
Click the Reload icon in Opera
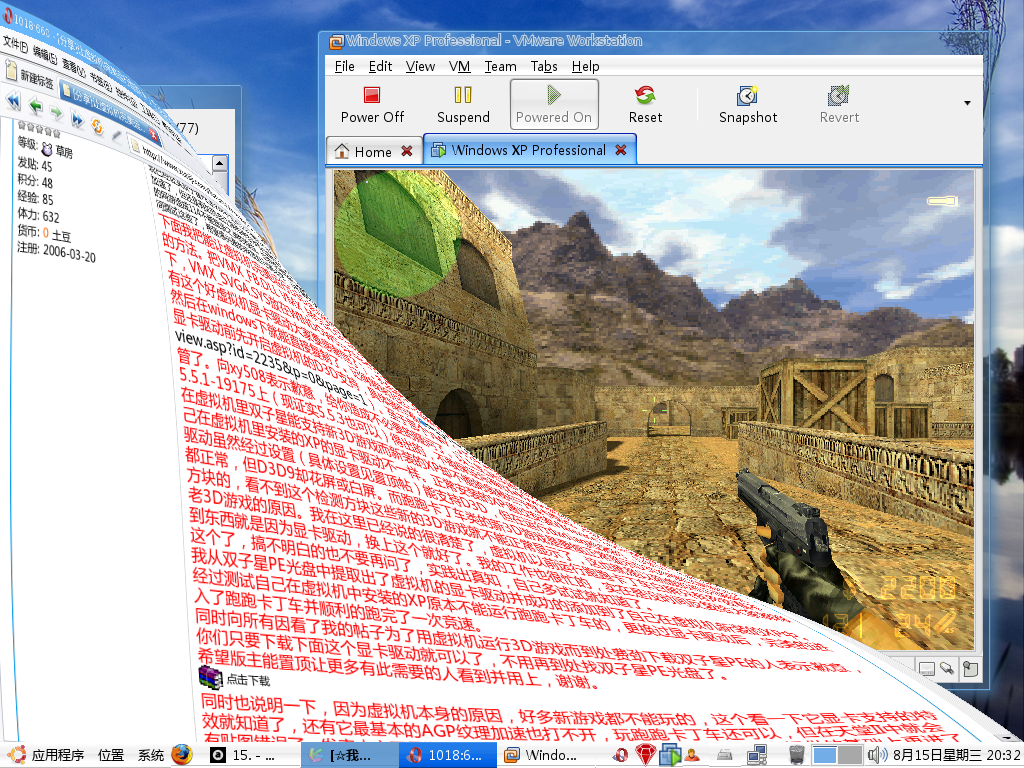pos(97,126)
